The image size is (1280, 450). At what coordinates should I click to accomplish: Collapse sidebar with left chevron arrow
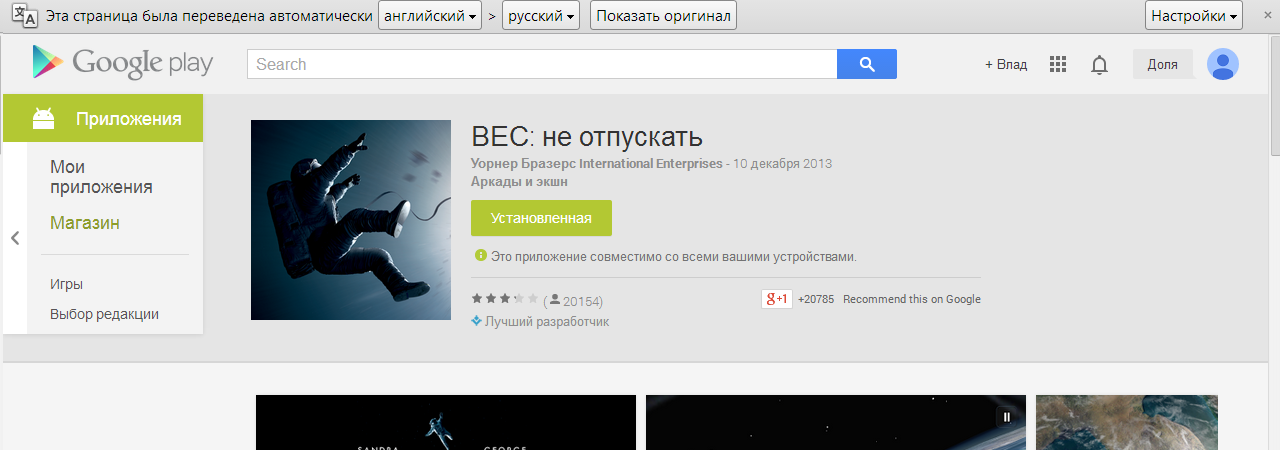click(x=15, y=238)
